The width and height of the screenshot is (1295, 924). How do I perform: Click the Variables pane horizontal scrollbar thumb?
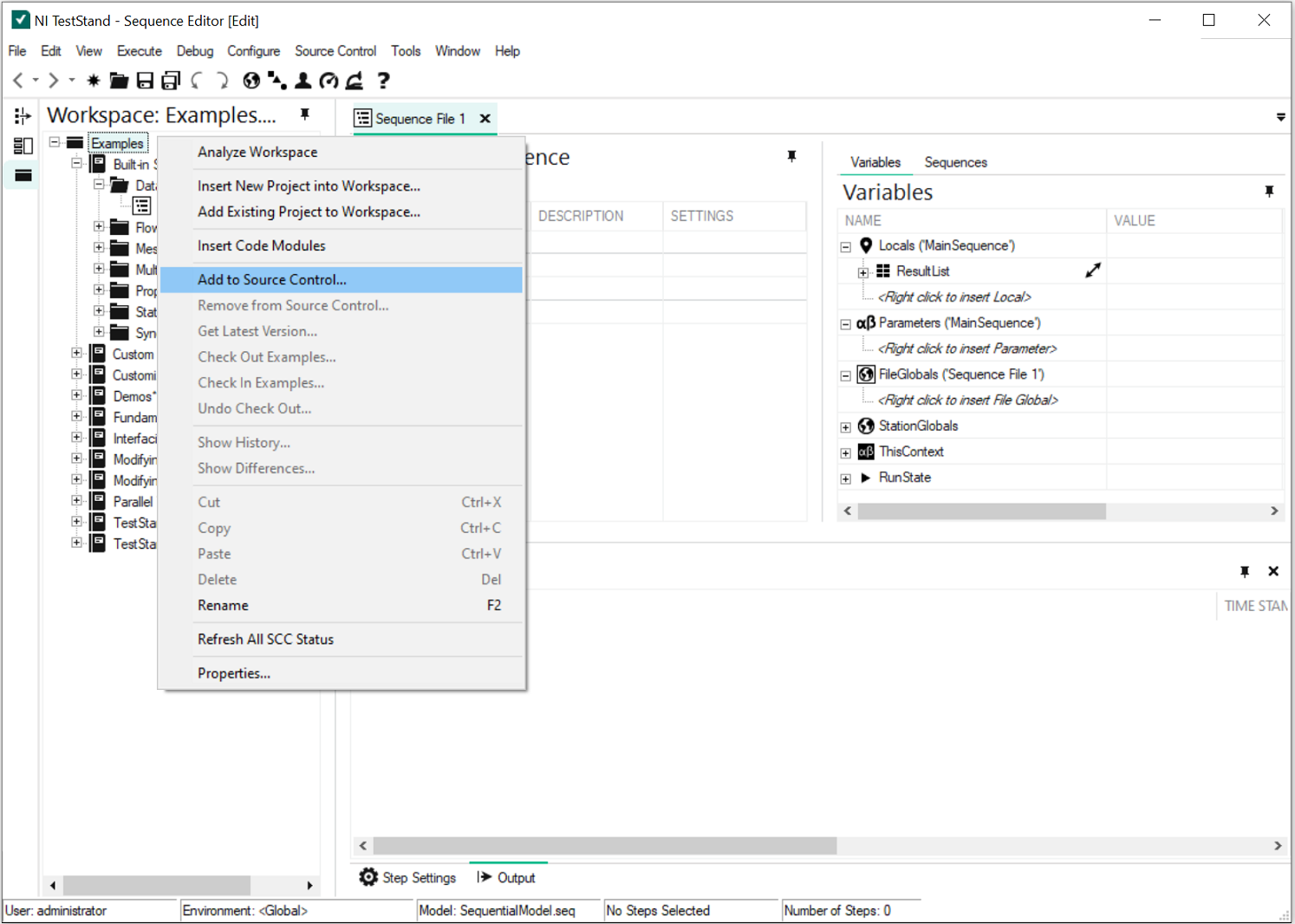coord(981,511)
